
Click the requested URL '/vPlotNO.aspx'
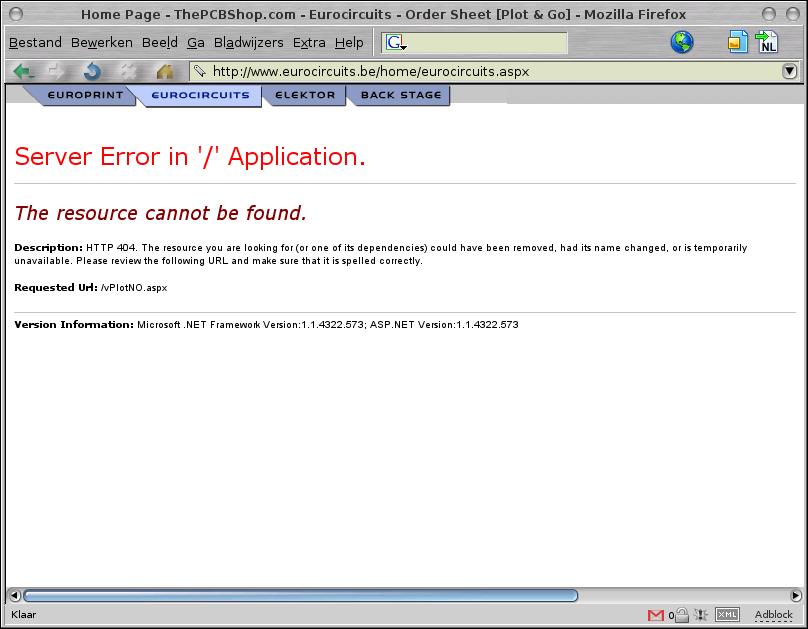tap(134, 287)
